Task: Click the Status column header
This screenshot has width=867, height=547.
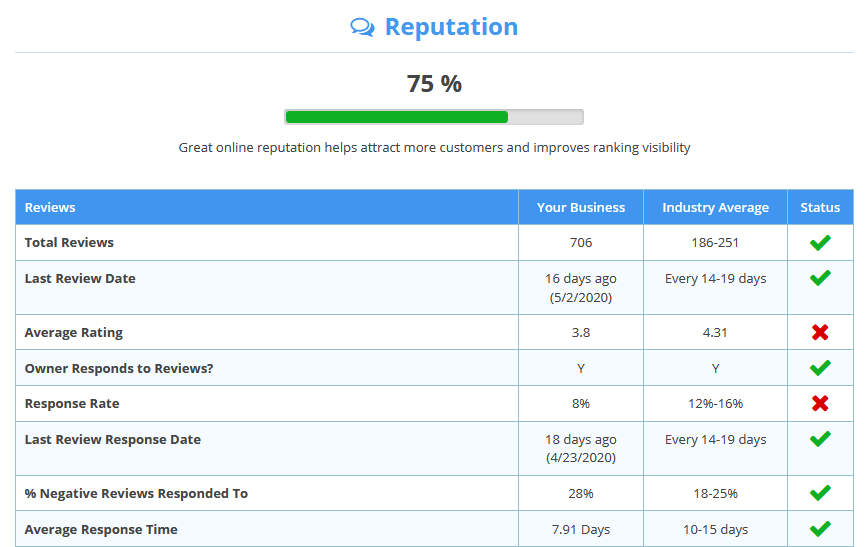Action: (820, 207)
